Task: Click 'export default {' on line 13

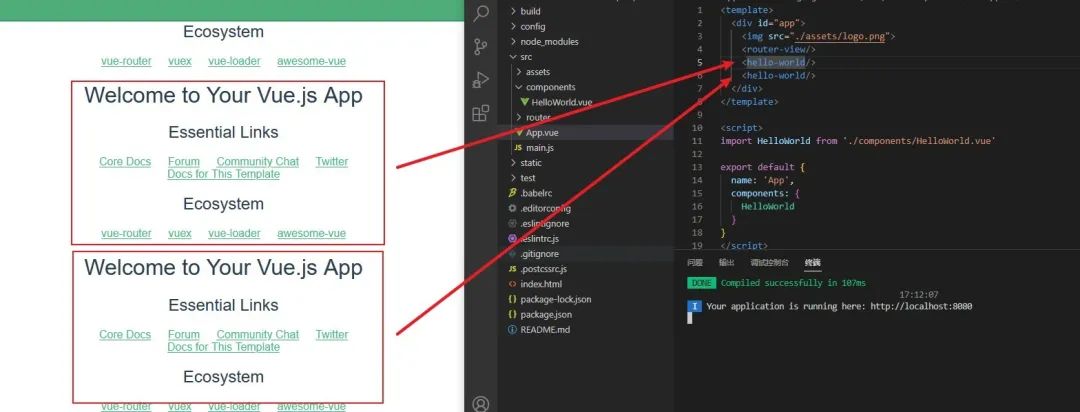Action: 762,167
